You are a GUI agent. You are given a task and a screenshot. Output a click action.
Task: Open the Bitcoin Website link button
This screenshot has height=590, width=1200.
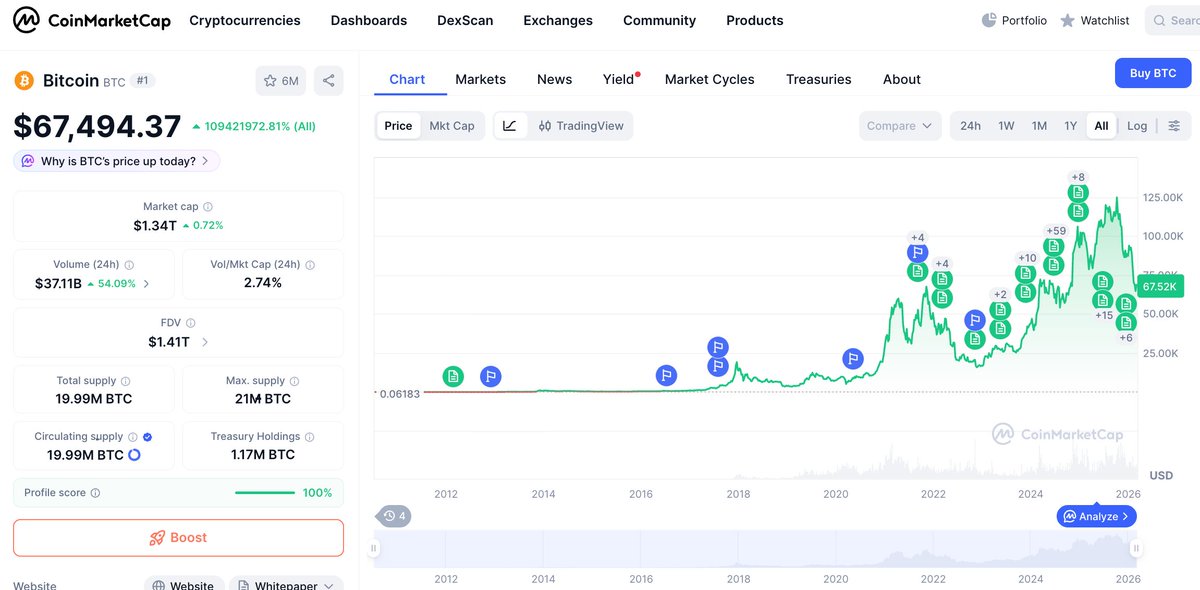[x=183, y=585]
